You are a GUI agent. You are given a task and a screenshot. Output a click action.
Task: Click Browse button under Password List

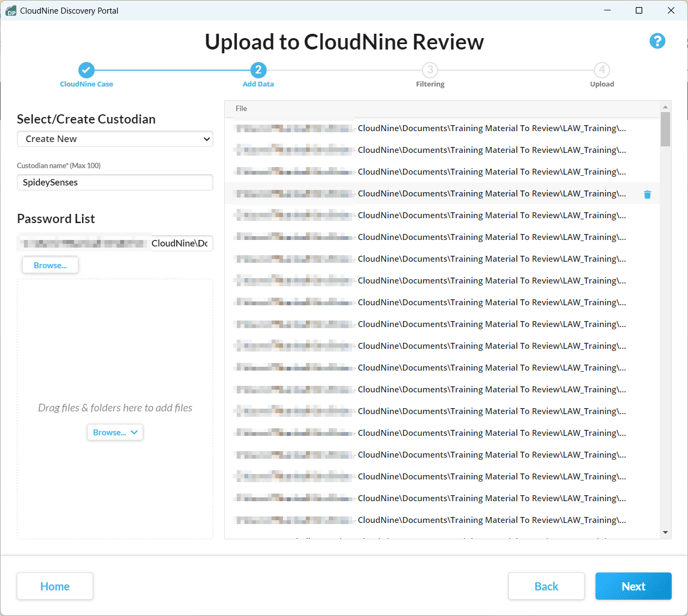click(x=50, y=265)
